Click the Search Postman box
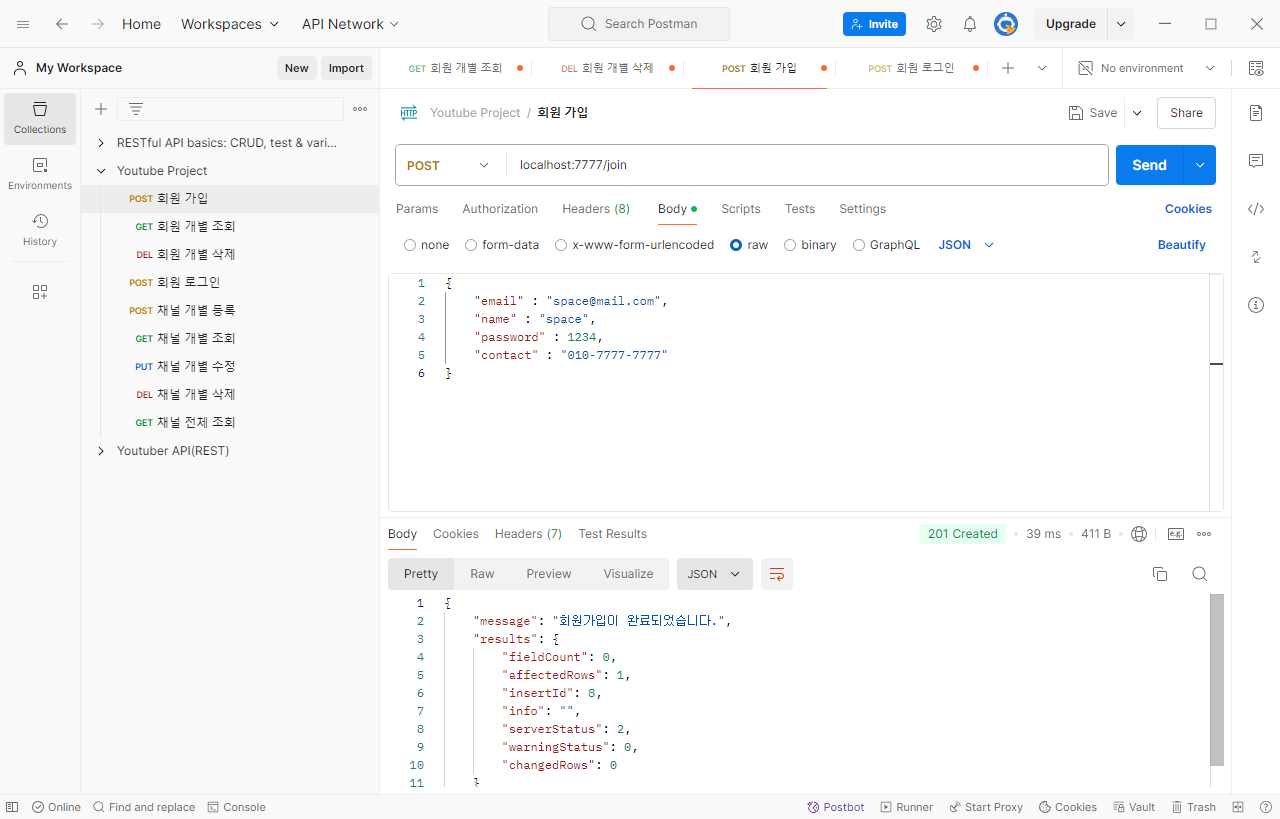This screenshot has width=1280, height=819. click(639, 24)
